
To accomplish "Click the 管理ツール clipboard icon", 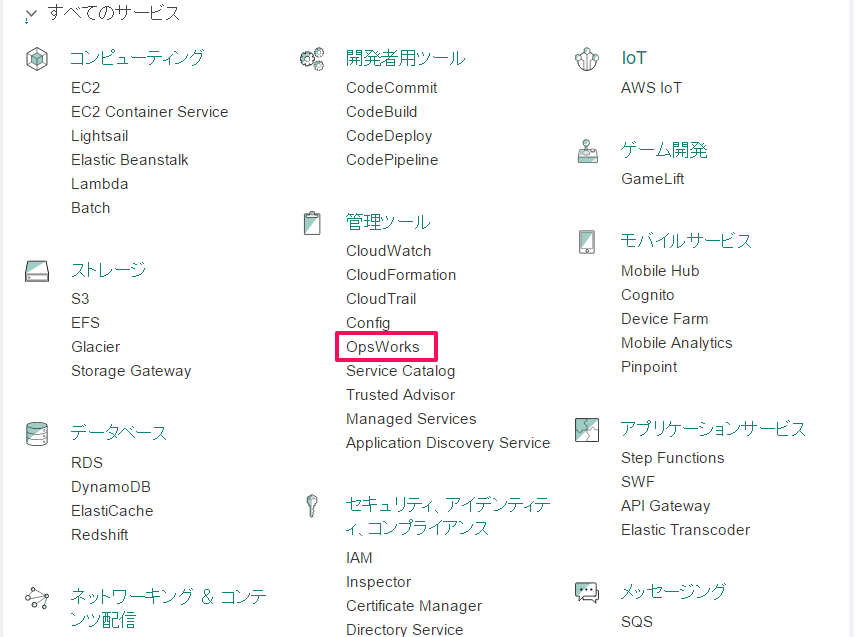I will [312, 223].
